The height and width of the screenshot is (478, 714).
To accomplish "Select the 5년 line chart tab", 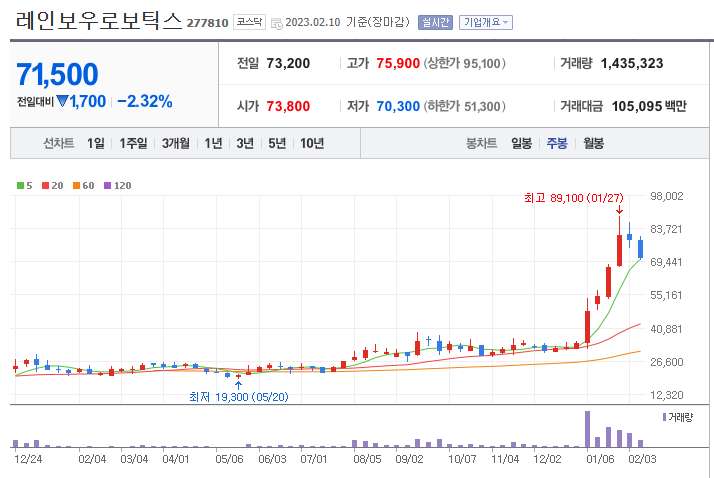I will pyautogui.click(x=277, y=143).
